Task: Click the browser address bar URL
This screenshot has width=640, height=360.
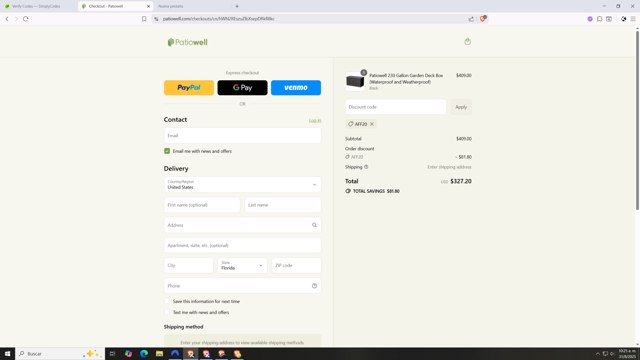Action: coord(218,19)
